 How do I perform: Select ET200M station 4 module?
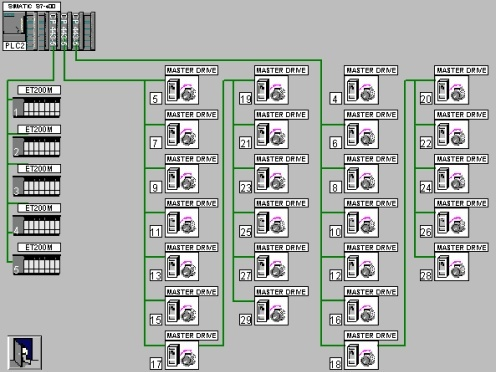36,225
